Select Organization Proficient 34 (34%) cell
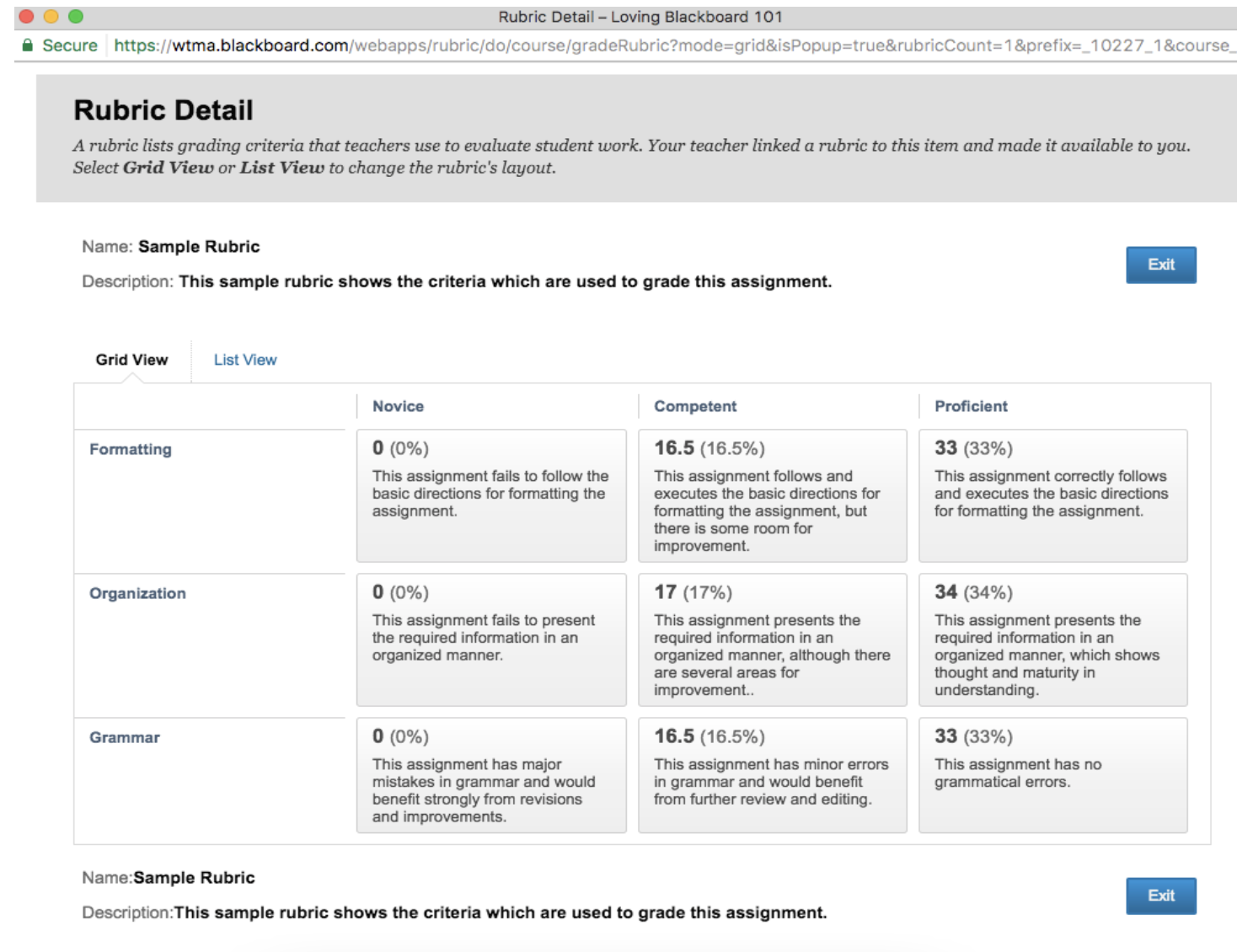This screenshot has width=1237, height=952. point(1052,639)
